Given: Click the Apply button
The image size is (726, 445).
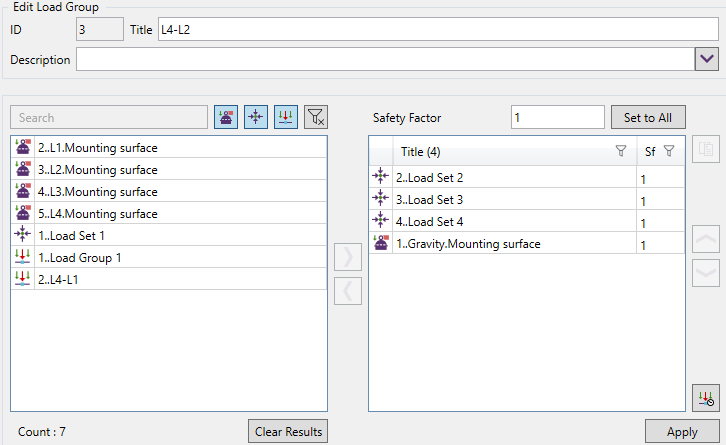Looking at the screenshot, I should coord(682,432).
